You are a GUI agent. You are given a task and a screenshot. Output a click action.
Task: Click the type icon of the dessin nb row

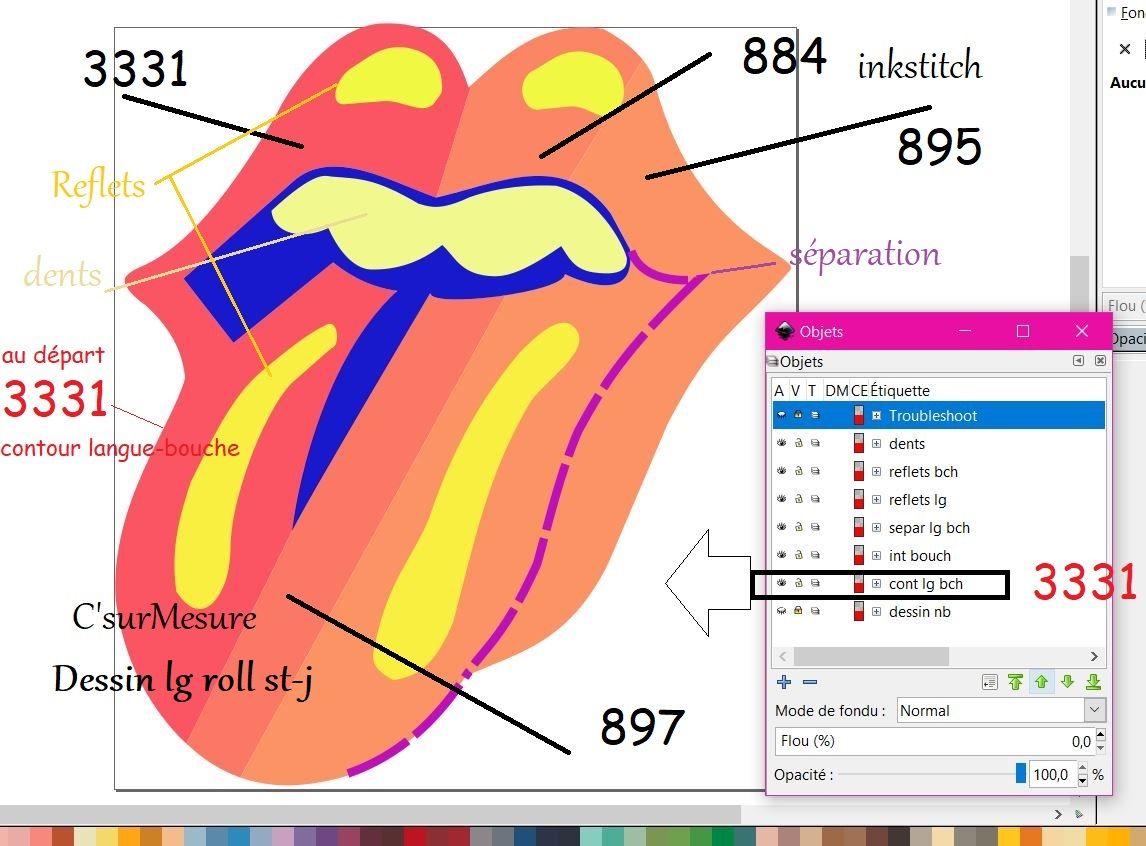click(x=815, y=611)
